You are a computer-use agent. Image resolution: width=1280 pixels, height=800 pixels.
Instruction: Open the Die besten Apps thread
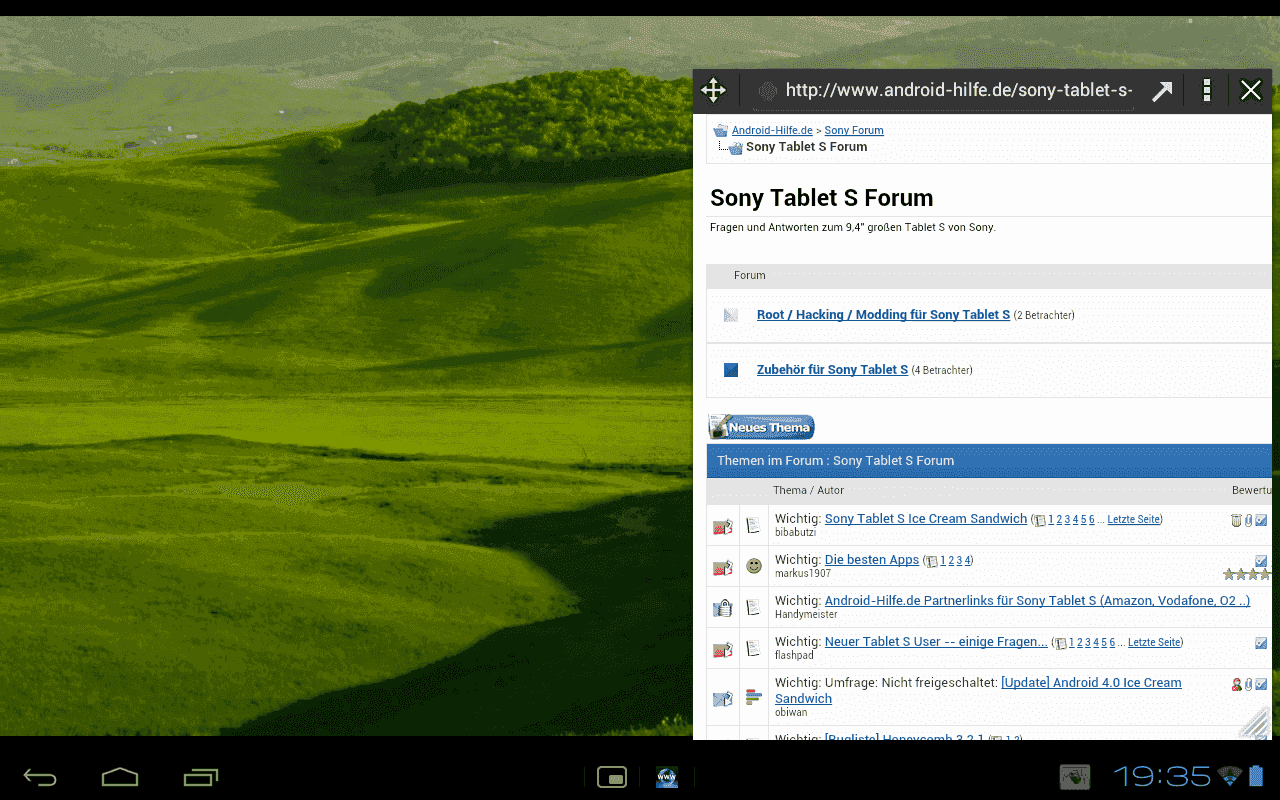coord(872,559)
